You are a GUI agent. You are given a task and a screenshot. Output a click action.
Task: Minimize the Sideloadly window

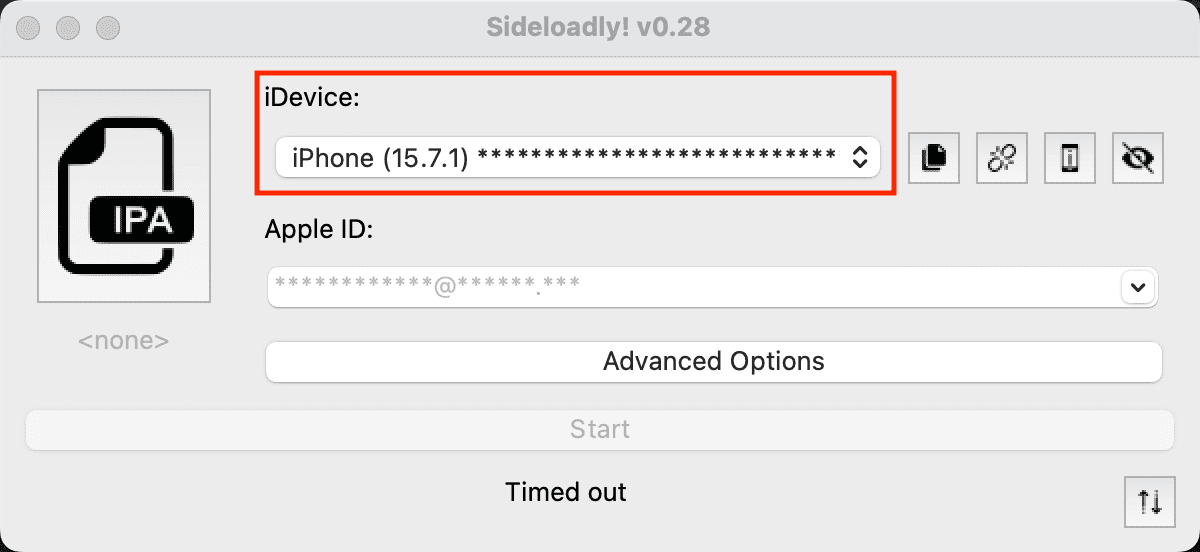[69, 28]
